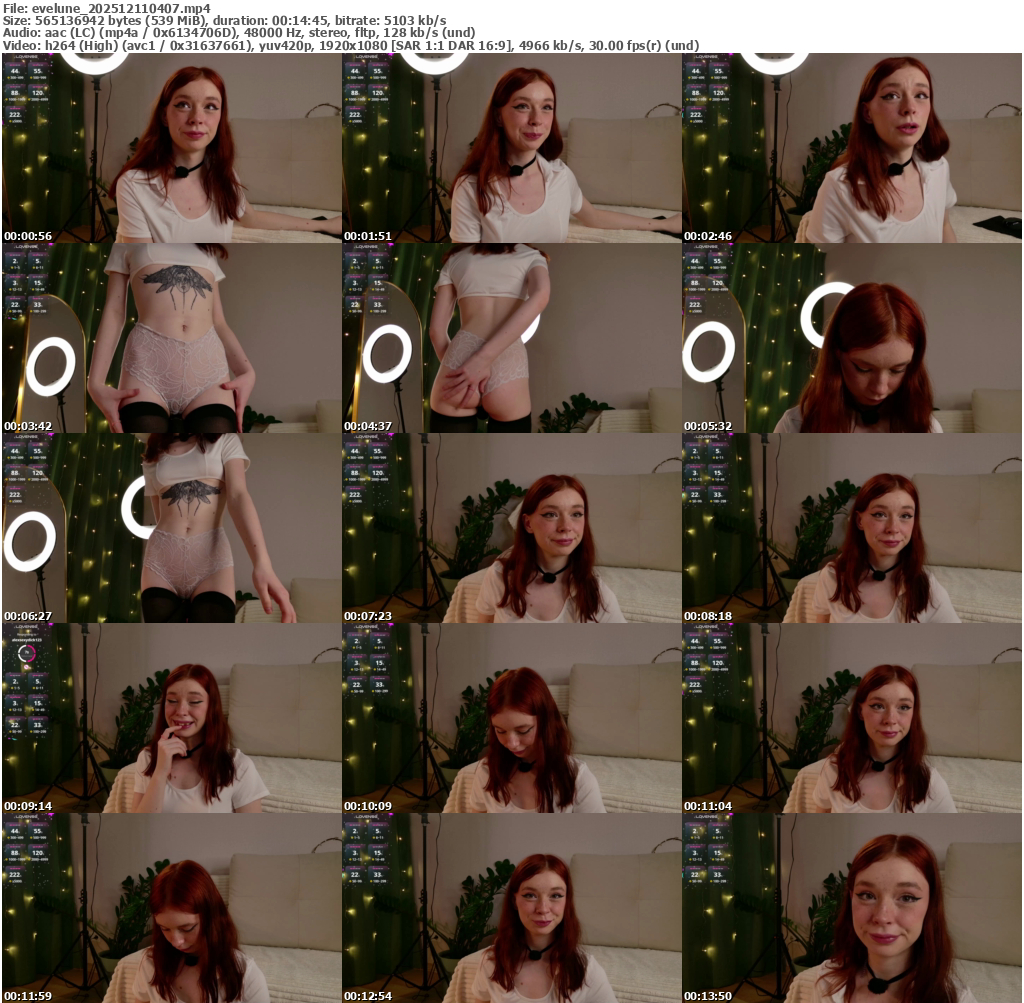Screen dimensions: 1024x1003
Task: Open the thumbnail at timestamp 00:00:56
Action: (171, 147)
